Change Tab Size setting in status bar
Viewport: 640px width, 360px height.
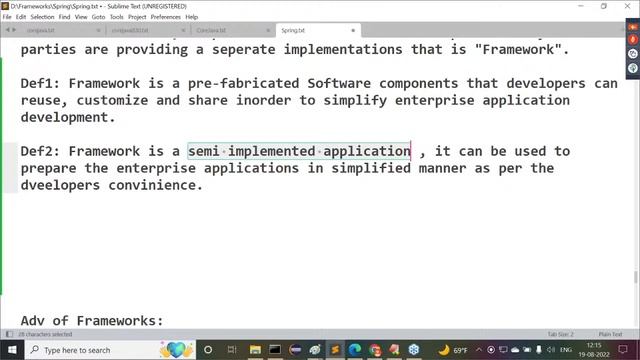pyautogui.click(x=560, y=334)
